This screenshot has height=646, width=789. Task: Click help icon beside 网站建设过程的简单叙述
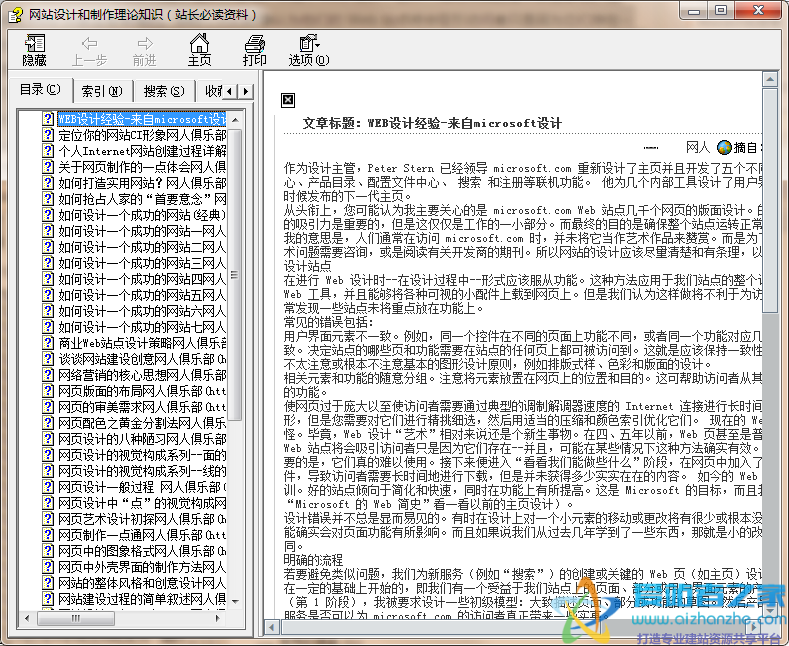(48, 599)
